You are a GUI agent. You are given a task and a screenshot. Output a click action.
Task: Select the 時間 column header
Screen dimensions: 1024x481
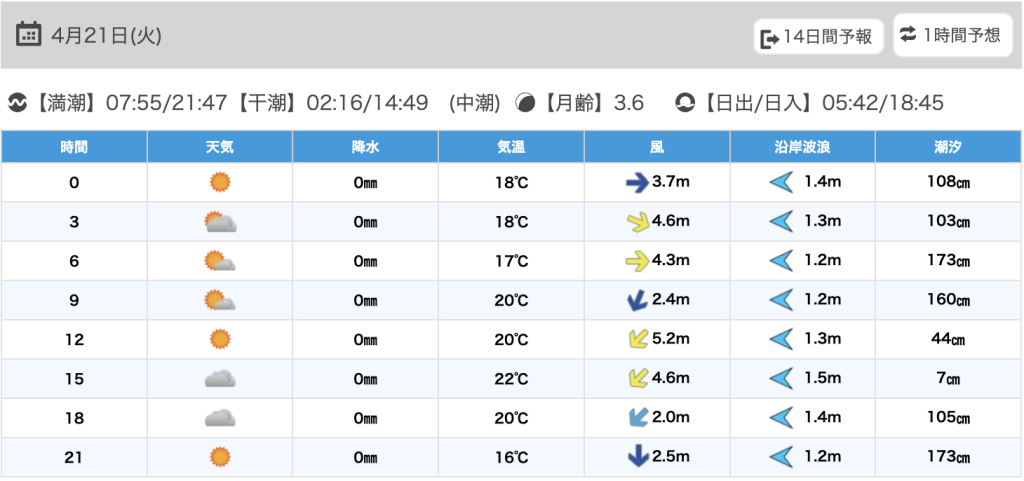click(x=74, y=147)
